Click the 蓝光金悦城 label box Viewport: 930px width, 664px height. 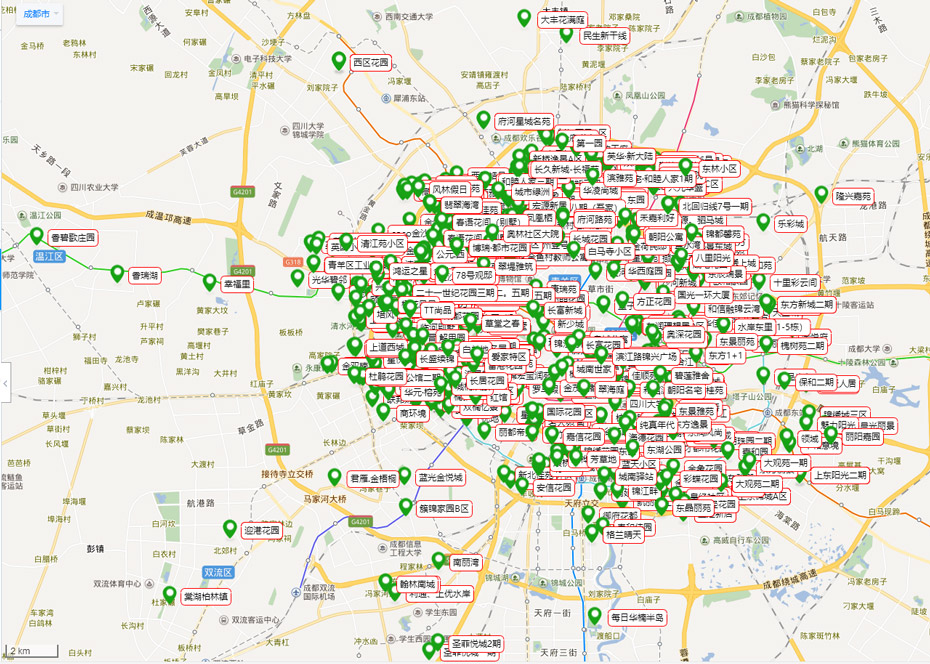pos(440,479)
